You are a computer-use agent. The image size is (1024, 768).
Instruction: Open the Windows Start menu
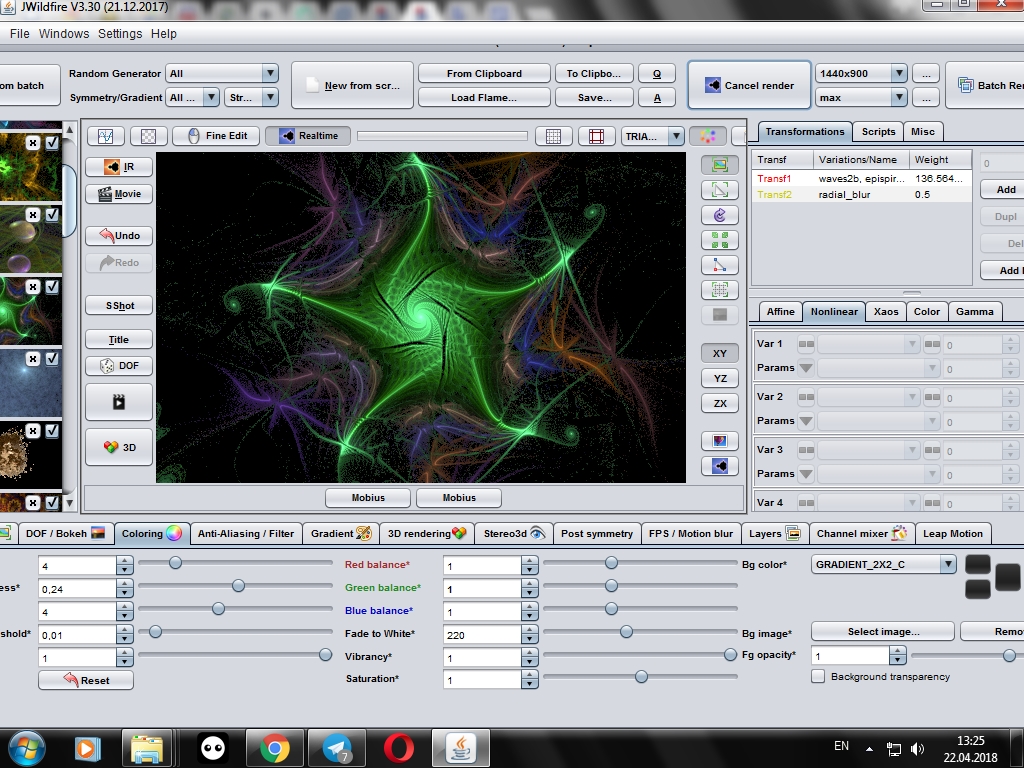click(x=26, y=748)
